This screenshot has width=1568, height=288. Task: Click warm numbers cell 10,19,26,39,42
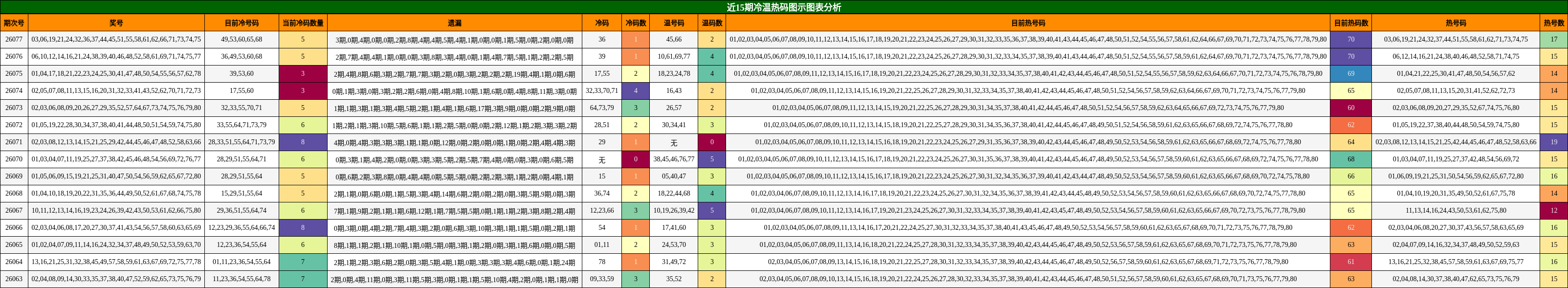tap(674, 210)
